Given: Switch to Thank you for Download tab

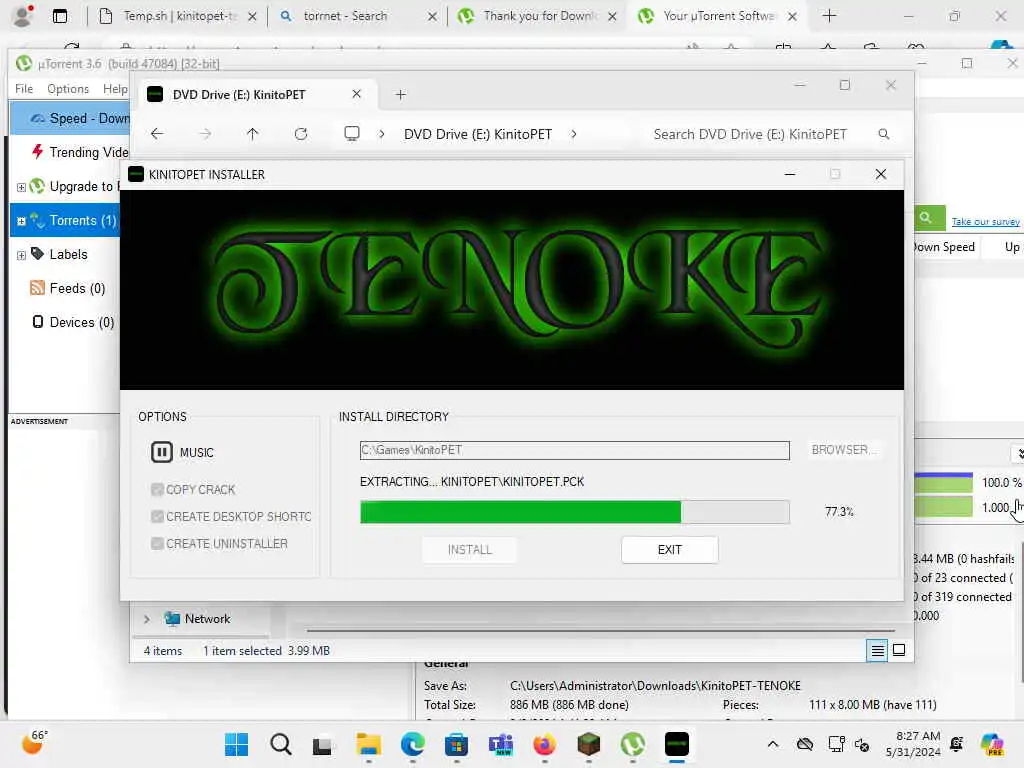Looking at the screenshot, I should (536, 16).
